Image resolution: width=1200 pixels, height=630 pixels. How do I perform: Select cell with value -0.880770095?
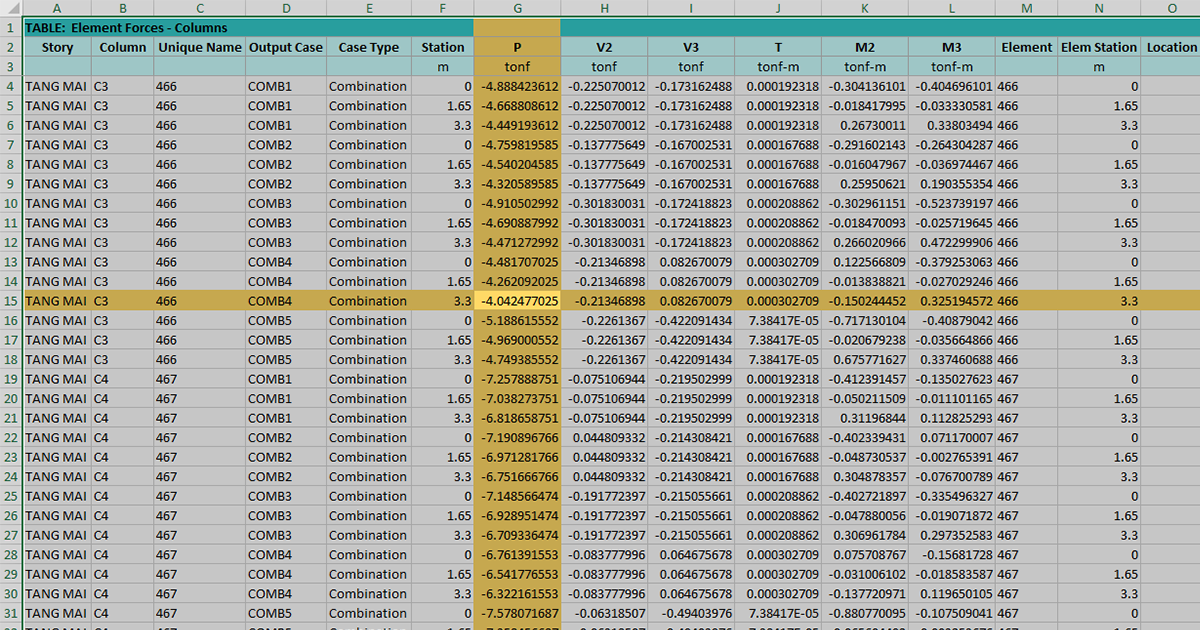[865, 614]
